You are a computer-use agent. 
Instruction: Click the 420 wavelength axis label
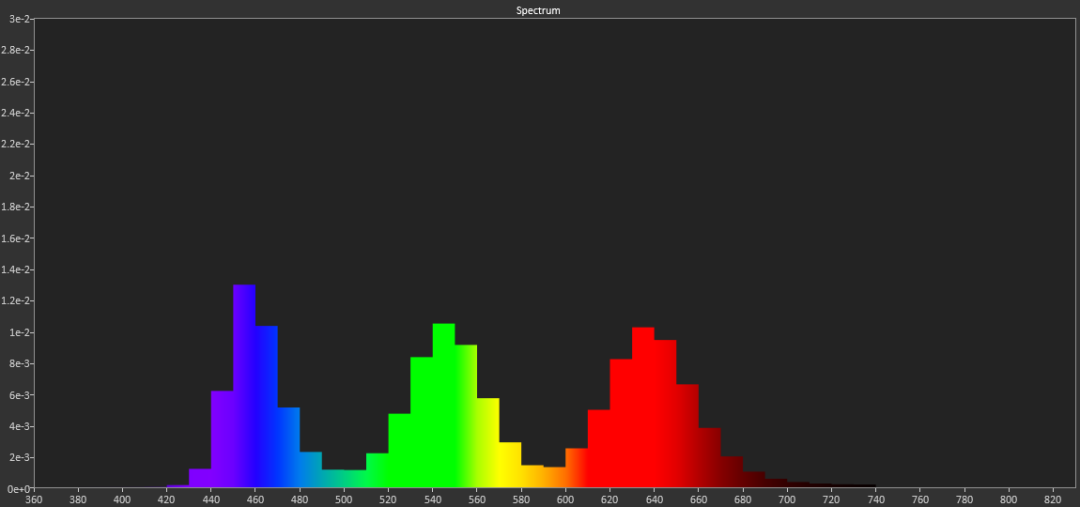pos(167,499)
